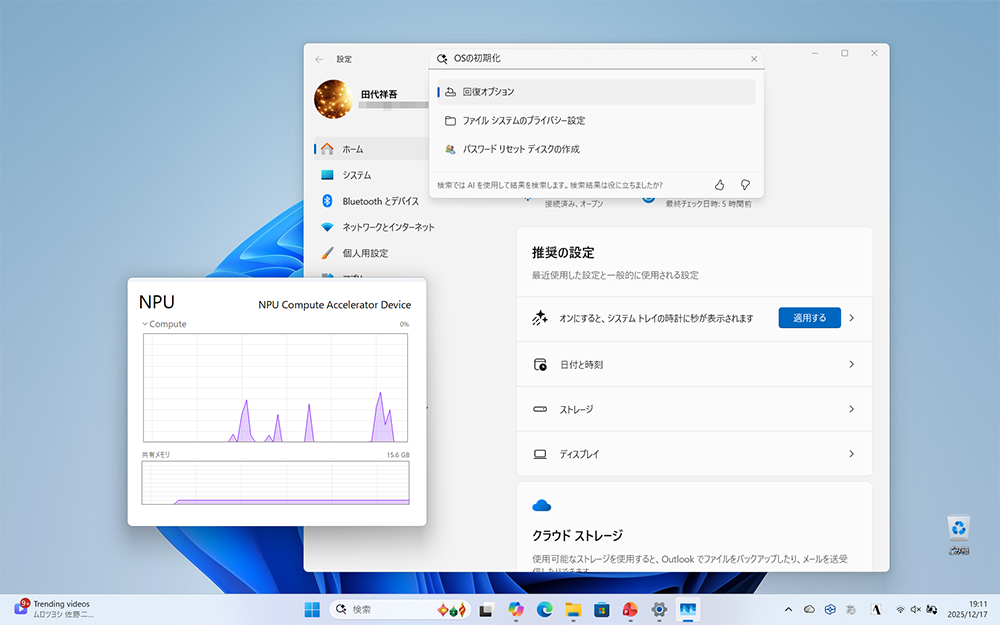Open the clock showing 19:11
Viewport: 1000px width, 625px height.
967,609
